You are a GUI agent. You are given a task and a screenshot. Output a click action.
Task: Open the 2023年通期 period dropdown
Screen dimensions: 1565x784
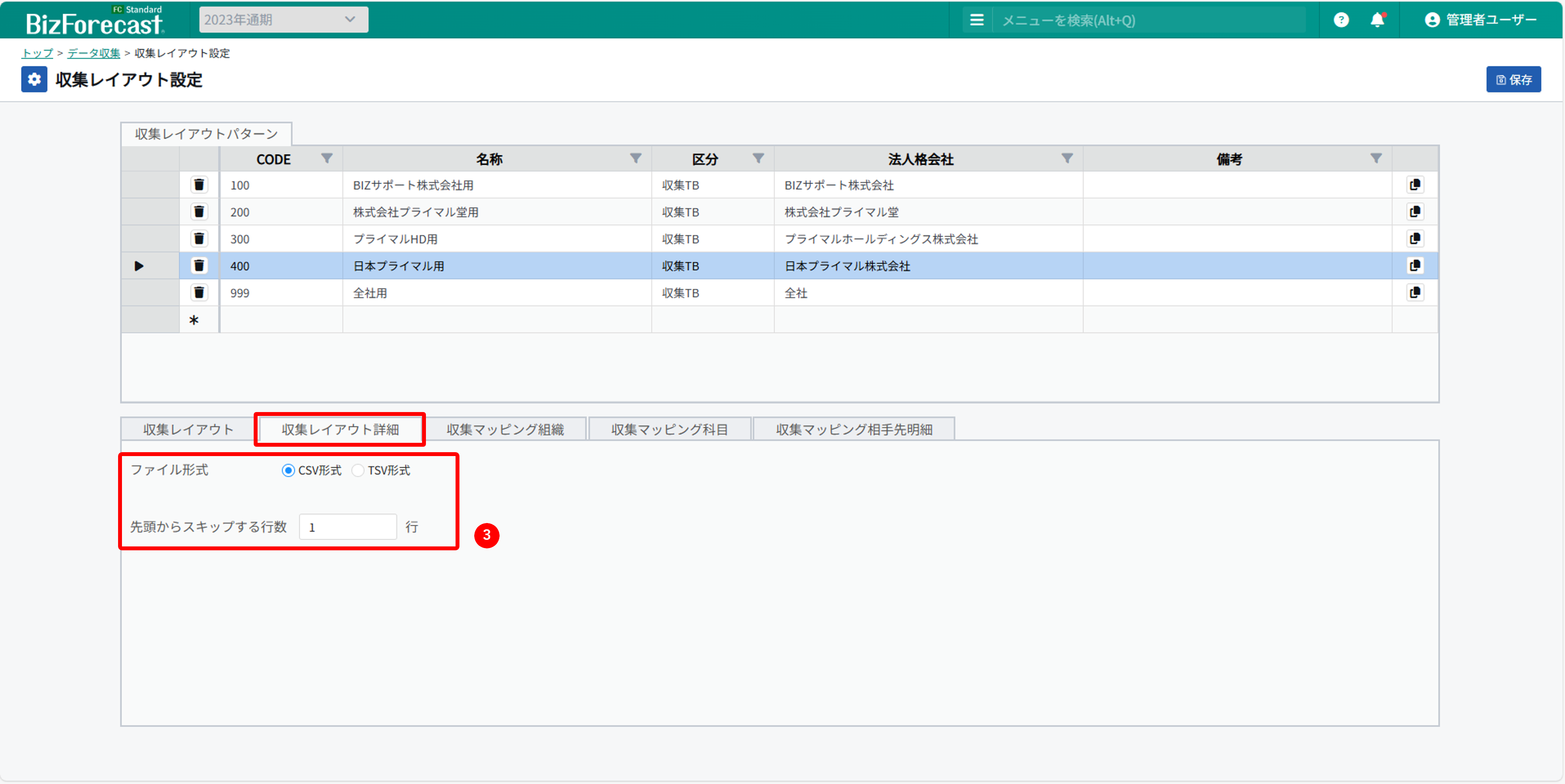click(x=283, y=20)
